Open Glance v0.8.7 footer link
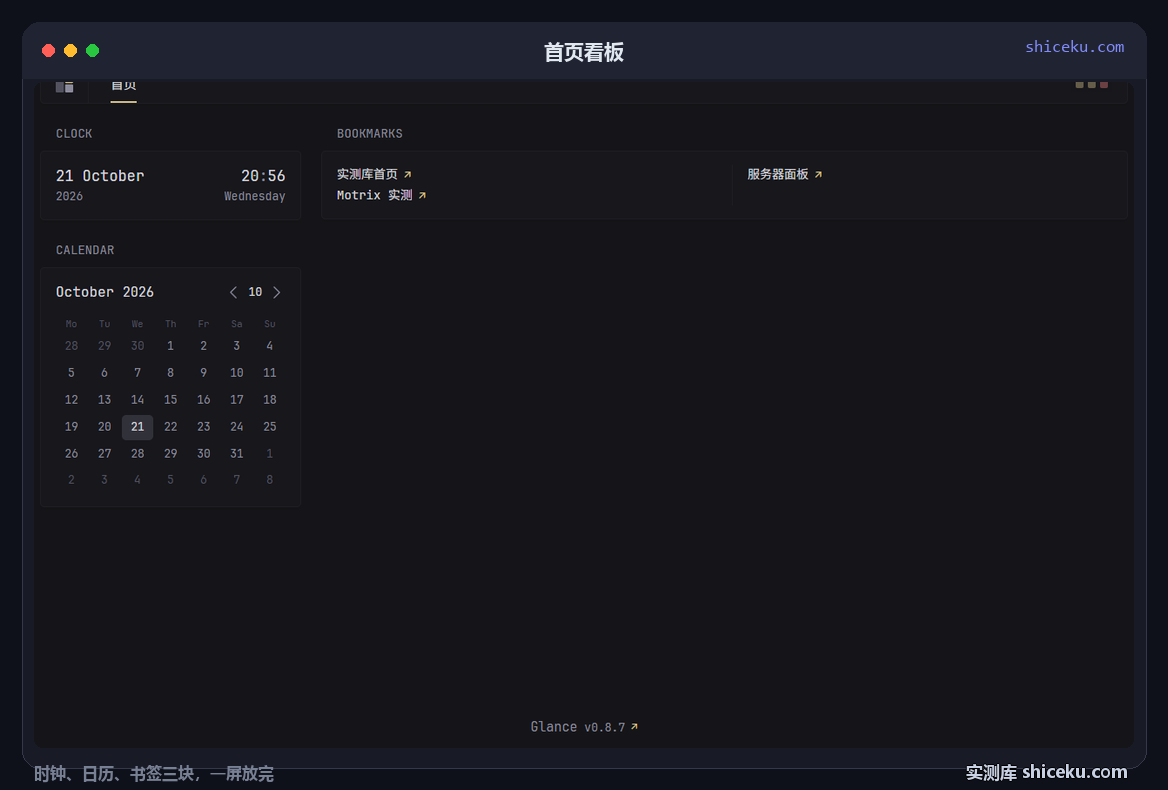1168x790 pixels. coord(577,727)
